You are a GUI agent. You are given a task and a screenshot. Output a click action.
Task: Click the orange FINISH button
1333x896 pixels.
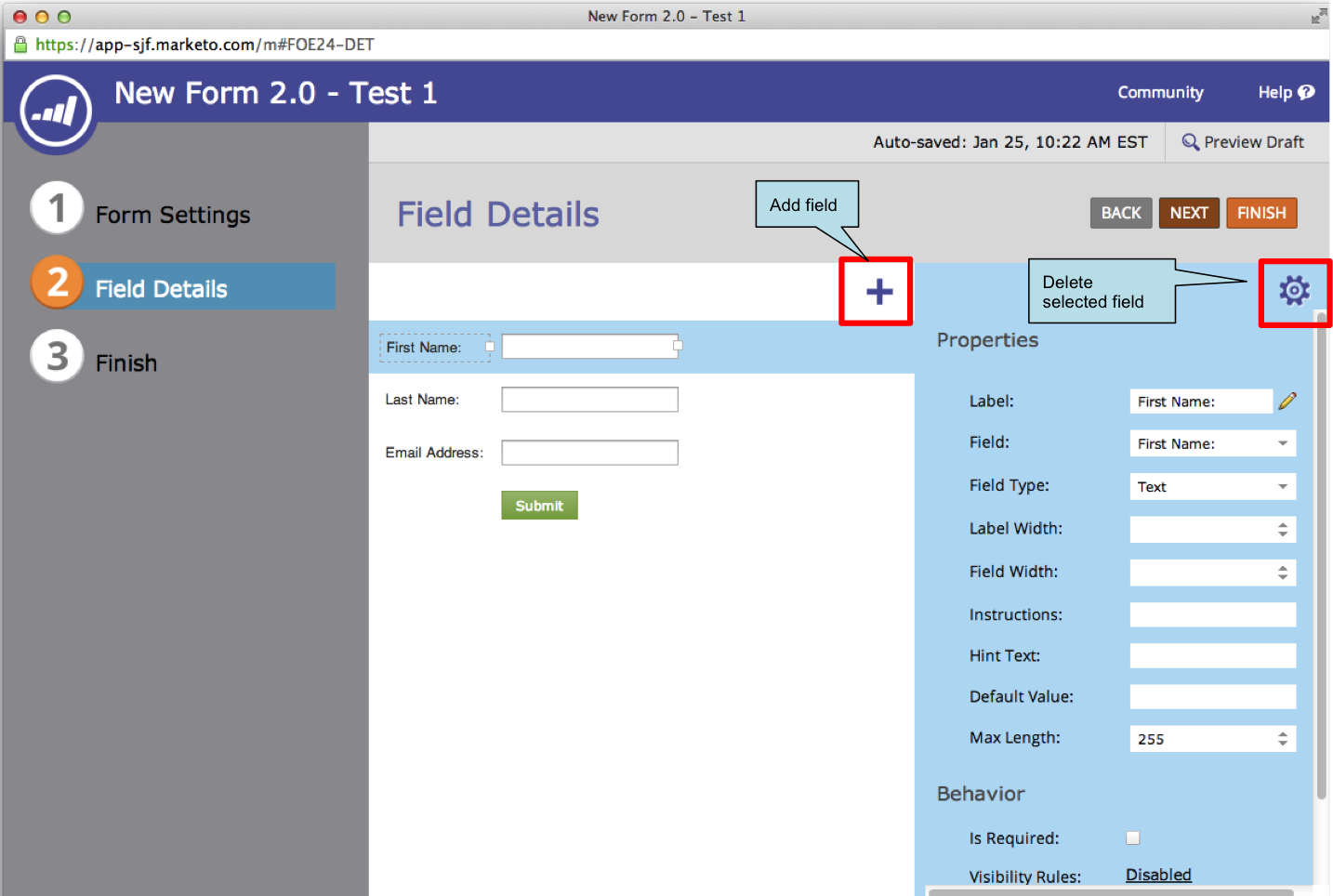click(1260, 213)
